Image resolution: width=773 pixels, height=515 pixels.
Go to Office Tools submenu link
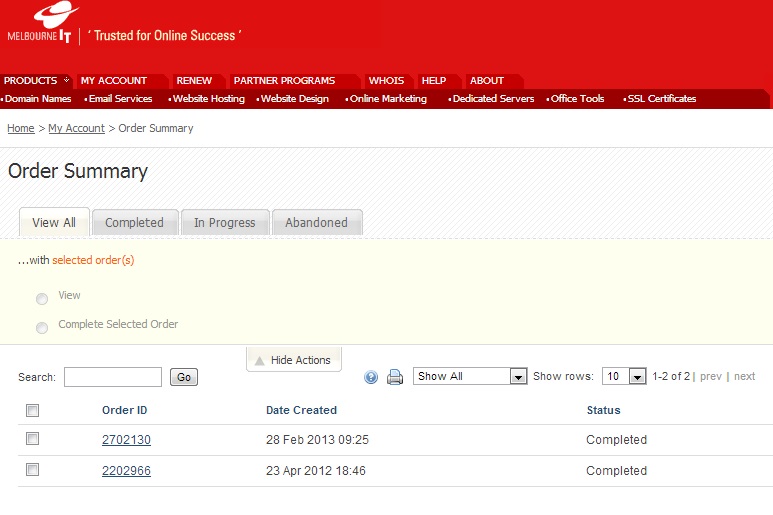(577, 99)
